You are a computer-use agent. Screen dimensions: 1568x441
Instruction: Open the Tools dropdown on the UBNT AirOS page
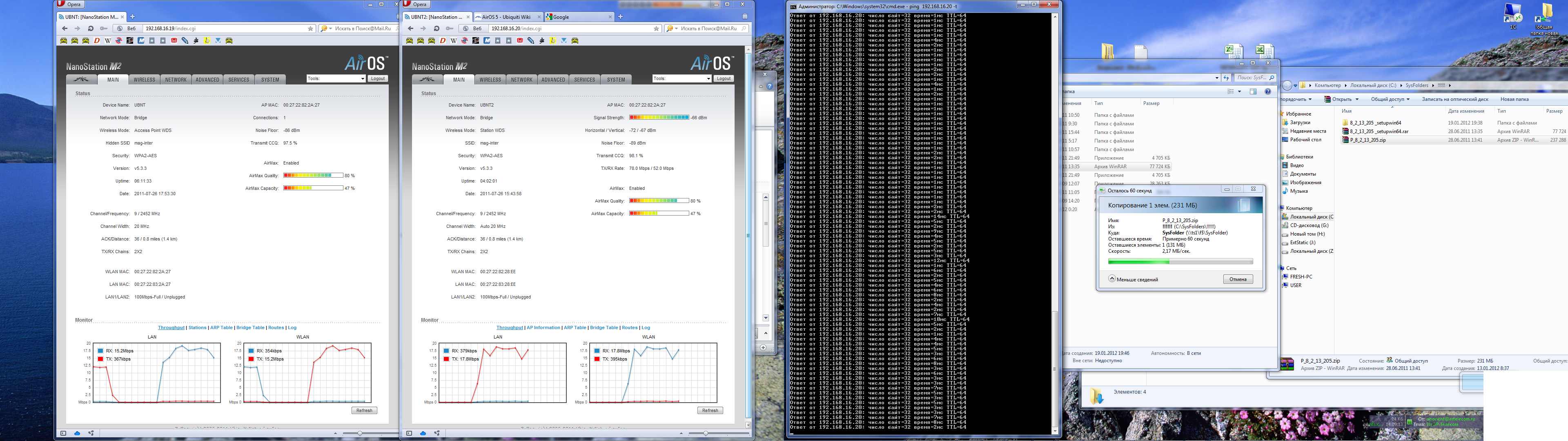[336, 78]
